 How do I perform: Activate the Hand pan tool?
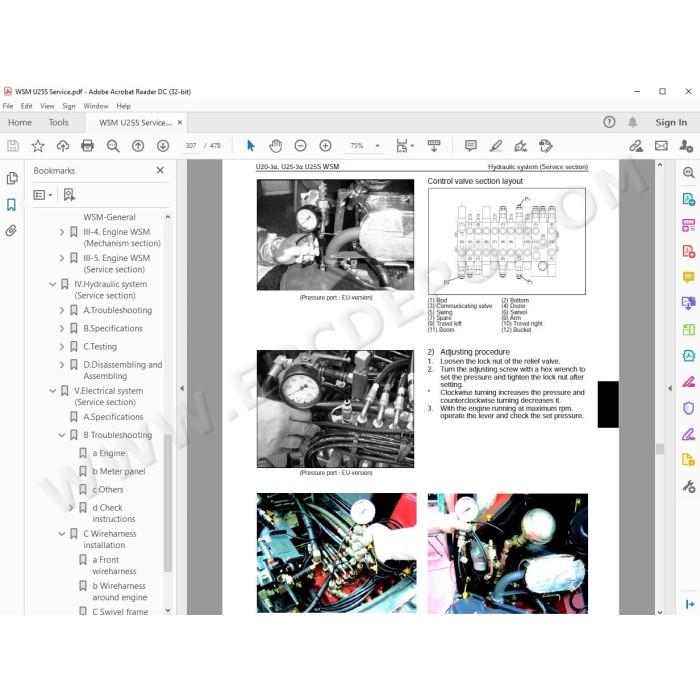point(275,146)
